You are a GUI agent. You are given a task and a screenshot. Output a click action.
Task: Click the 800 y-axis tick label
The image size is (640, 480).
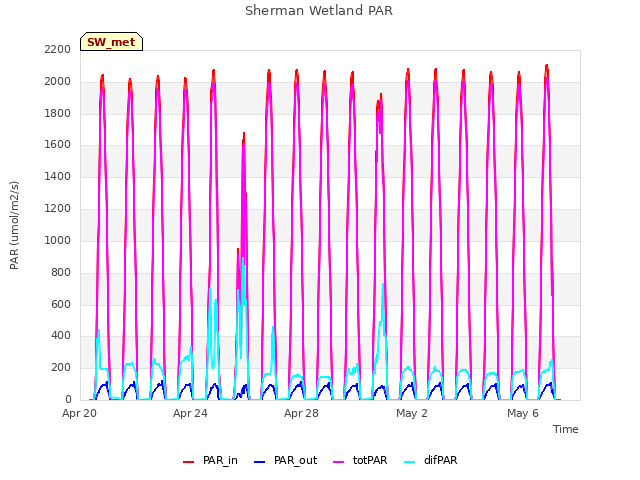tap(61, 272)
